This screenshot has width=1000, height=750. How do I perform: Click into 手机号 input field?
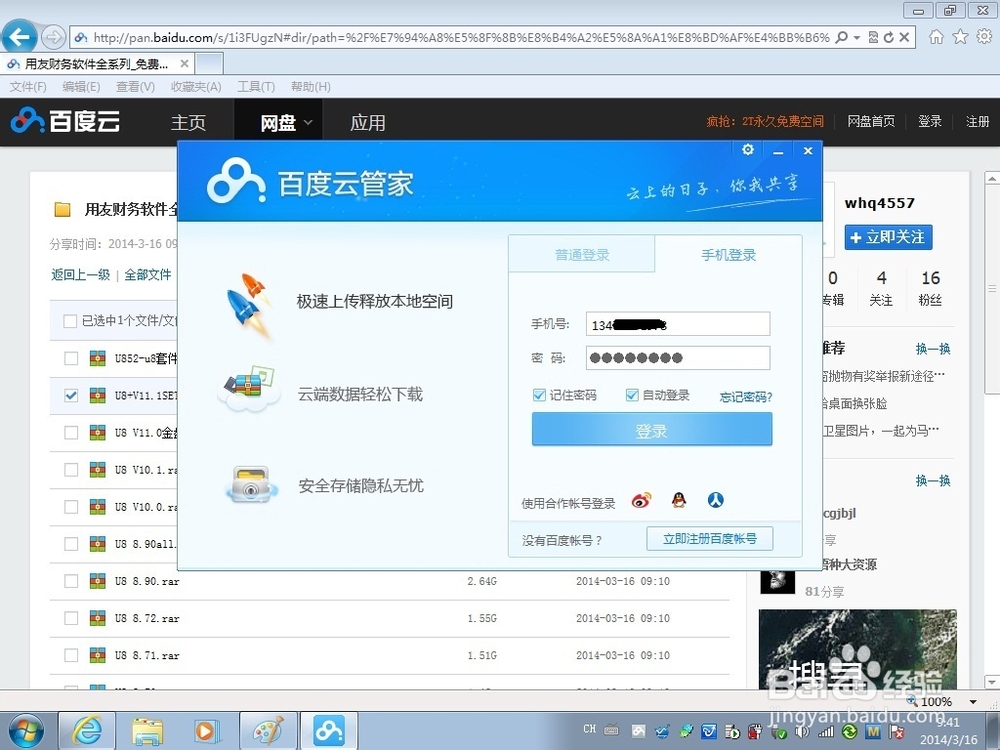677,324
